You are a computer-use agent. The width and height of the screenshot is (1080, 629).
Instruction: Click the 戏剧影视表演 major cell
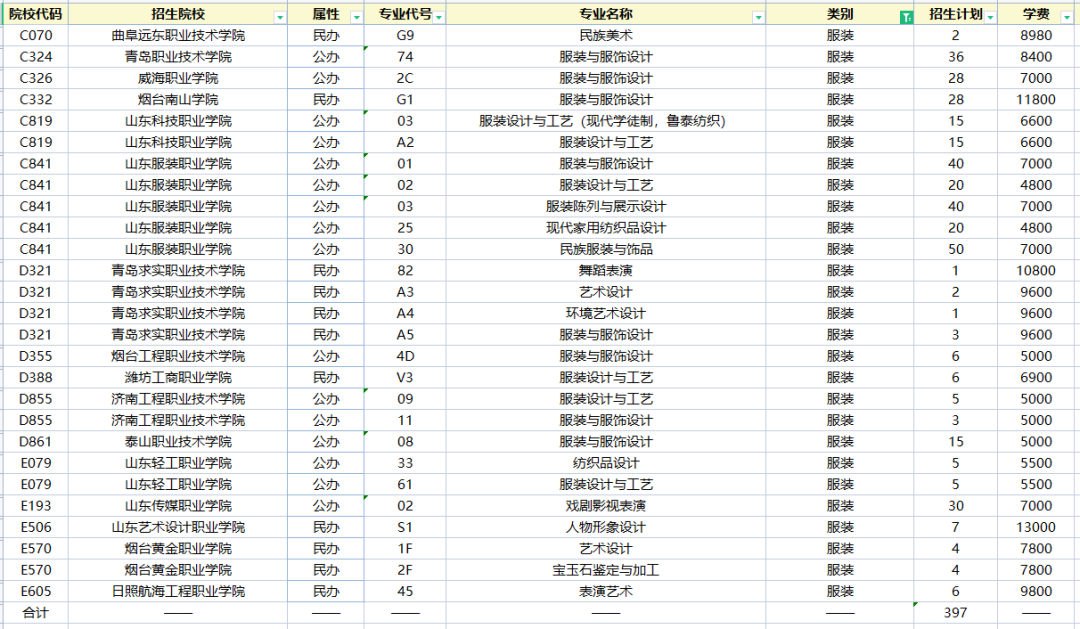coord(605,506)
